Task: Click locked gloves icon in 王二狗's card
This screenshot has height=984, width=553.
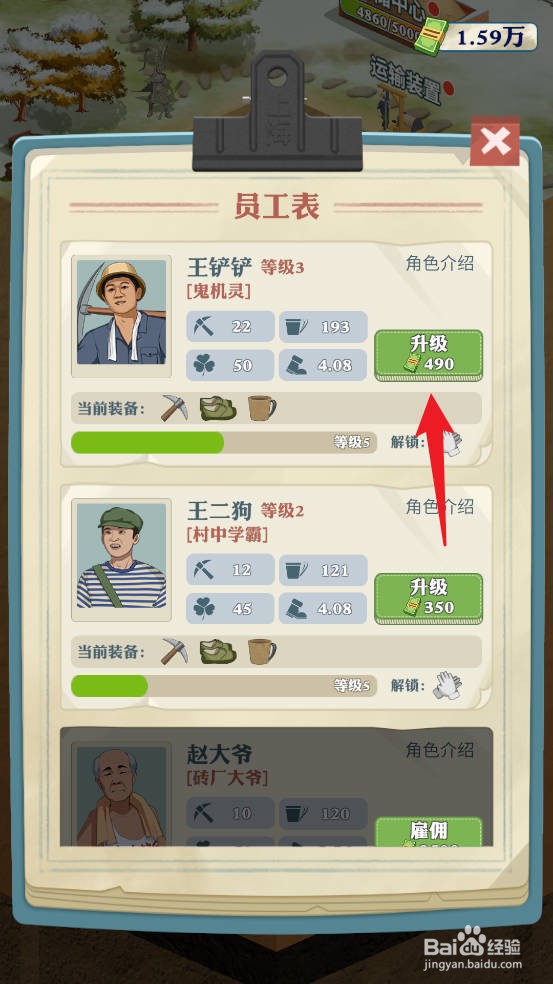Action: click(x=447, y=685)
